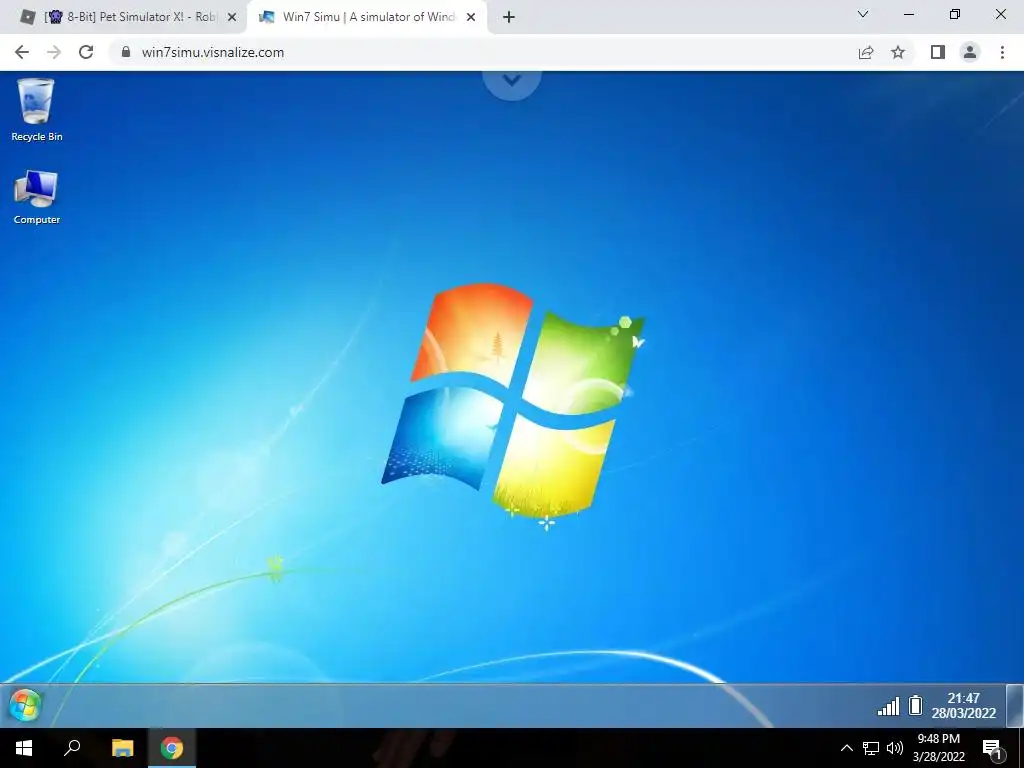The image size is (1024, 768).
Task: Open Chrome's three-dot menu
Action: pyautogui.click(x=1002, y=52)
